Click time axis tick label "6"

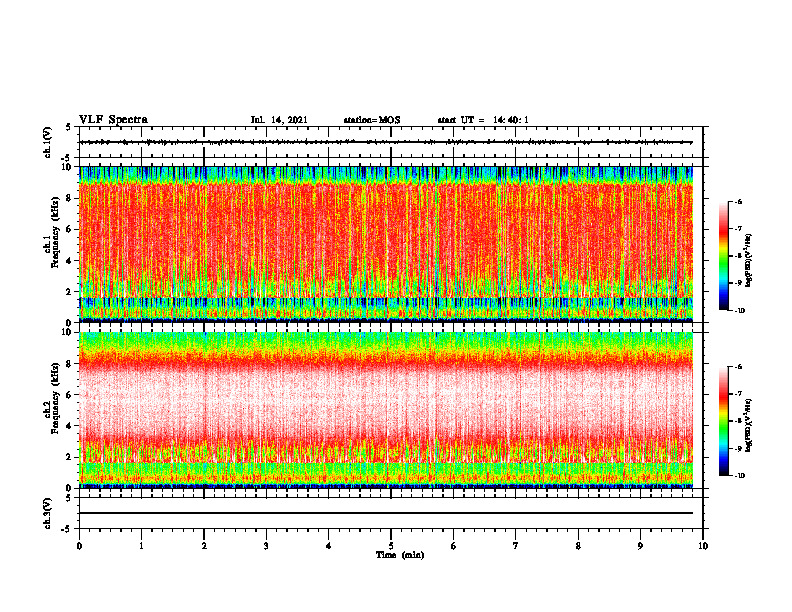click(x=454, y=546)
